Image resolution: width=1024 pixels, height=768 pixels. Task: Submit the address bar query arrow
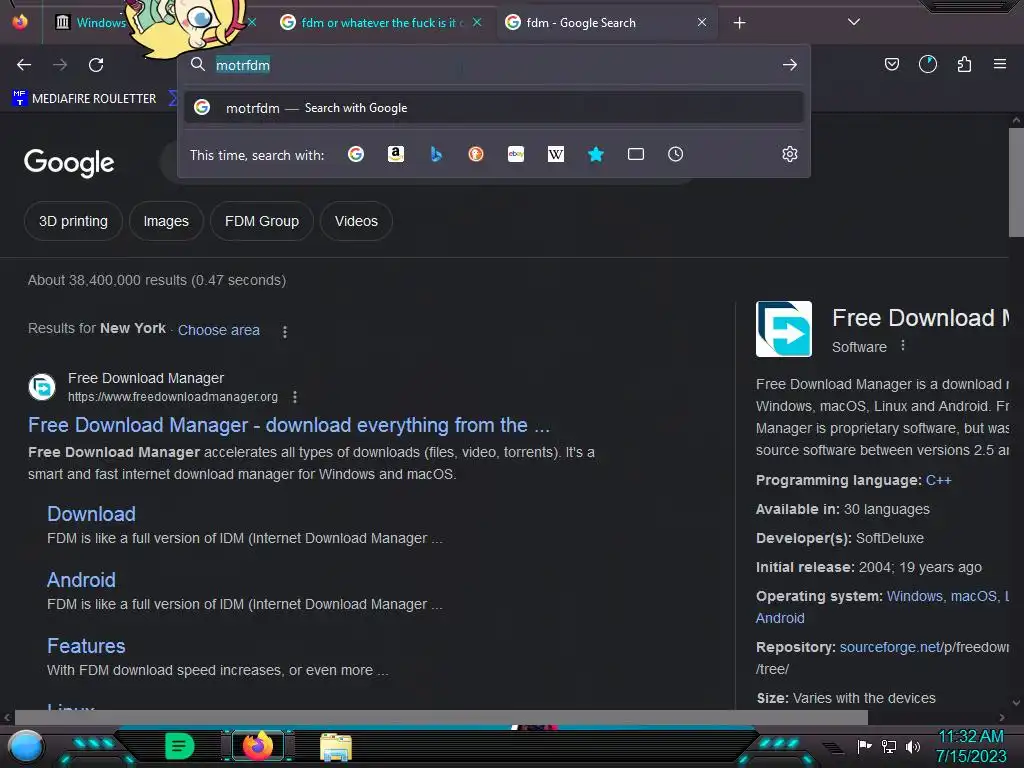[790, 65]
